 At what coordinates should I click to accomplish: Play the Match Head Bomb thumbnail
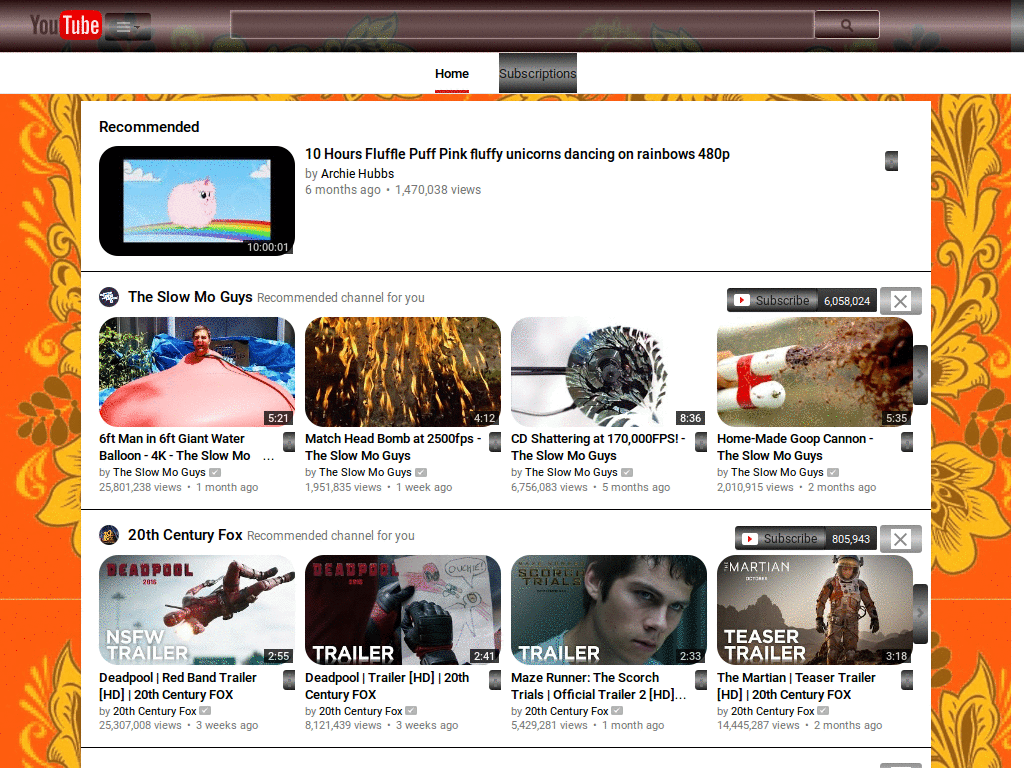403,372
